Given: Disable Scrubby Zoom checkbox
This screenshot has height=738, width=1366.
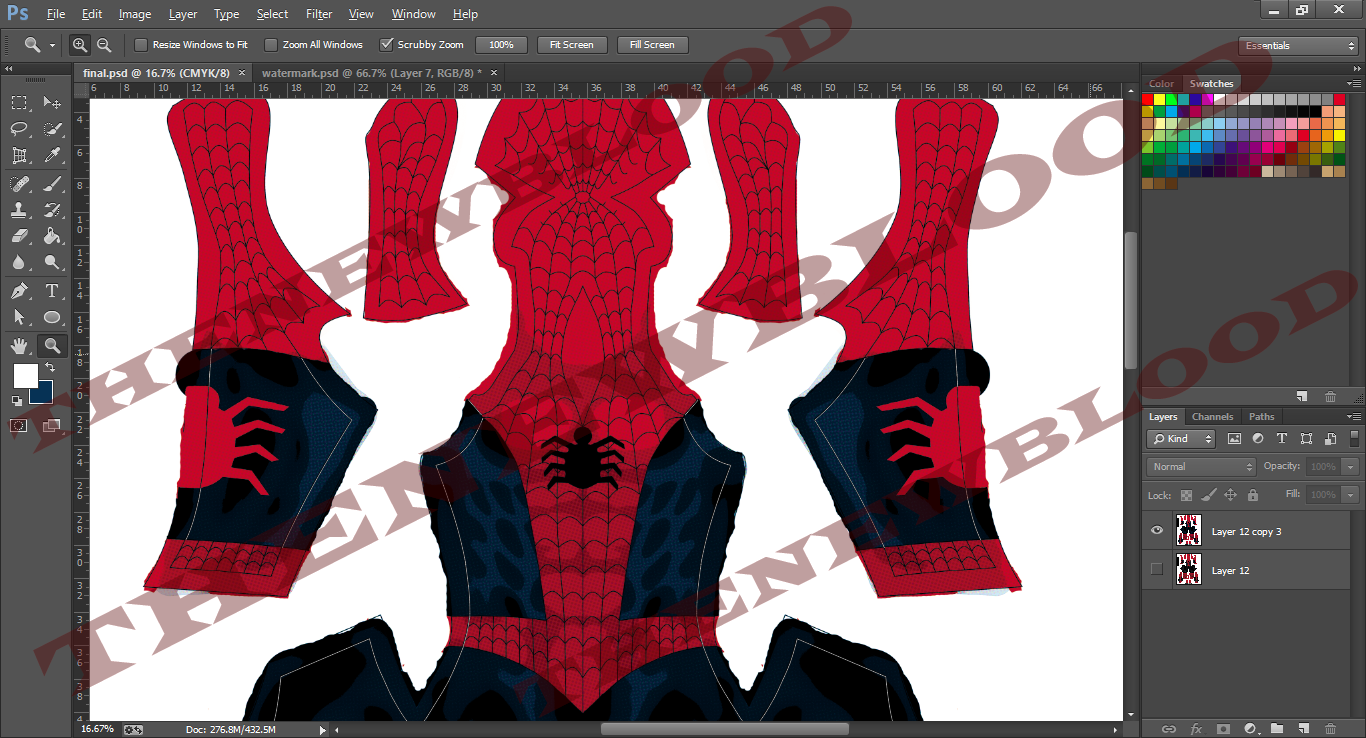Looking at the screenshot, I should click(x=386, y=45).
